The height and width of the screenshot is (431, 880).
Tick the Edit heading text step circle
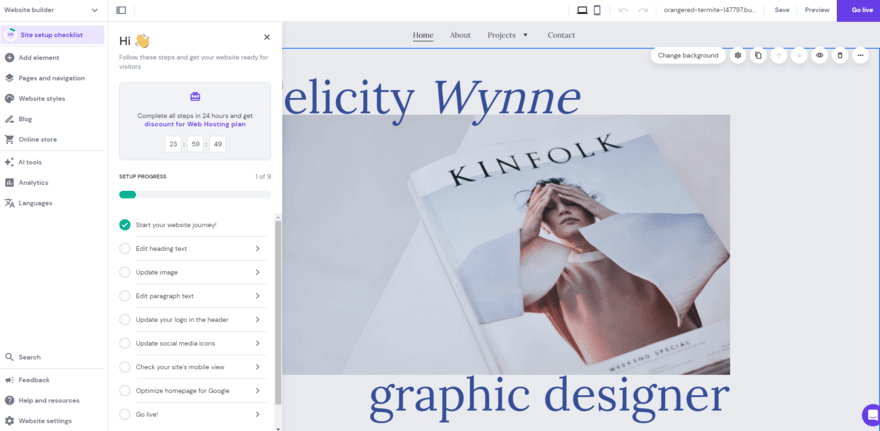pos(125,249)
